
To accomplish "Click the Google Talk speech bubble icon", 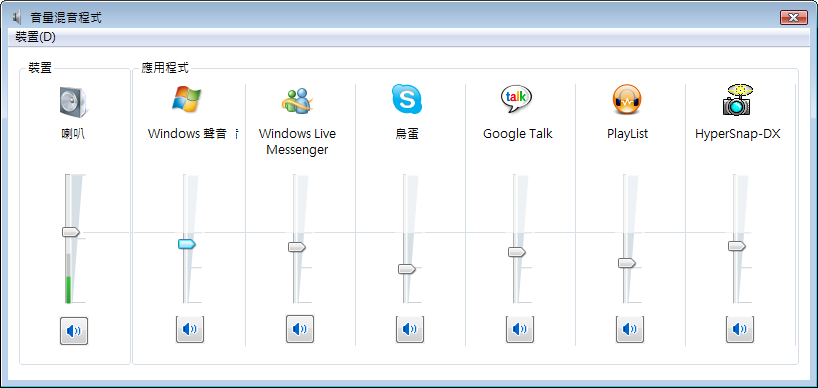I will click(516, 99).
